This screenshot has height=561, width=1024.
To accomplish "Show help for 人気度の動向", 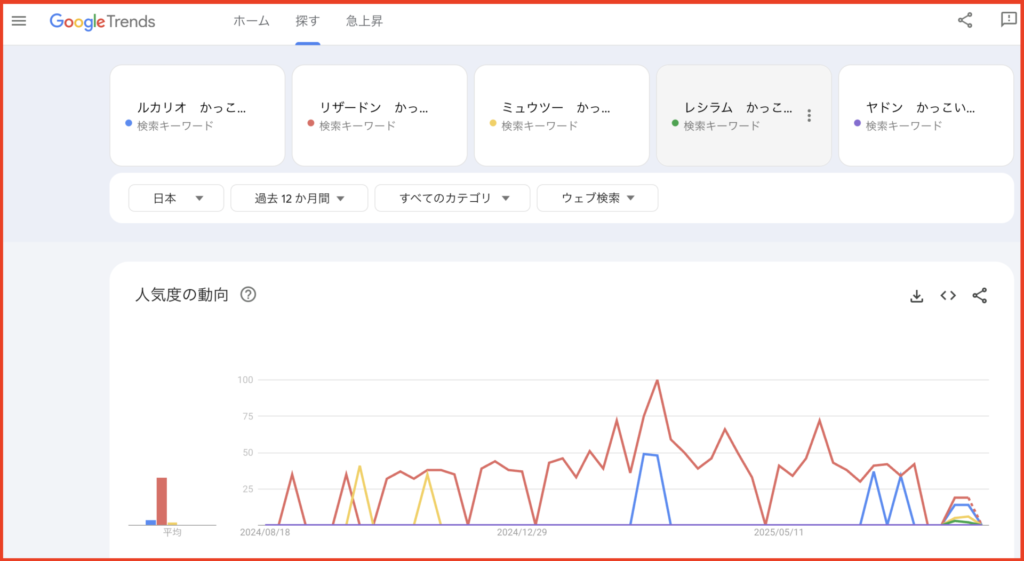I will click(248, 295).
